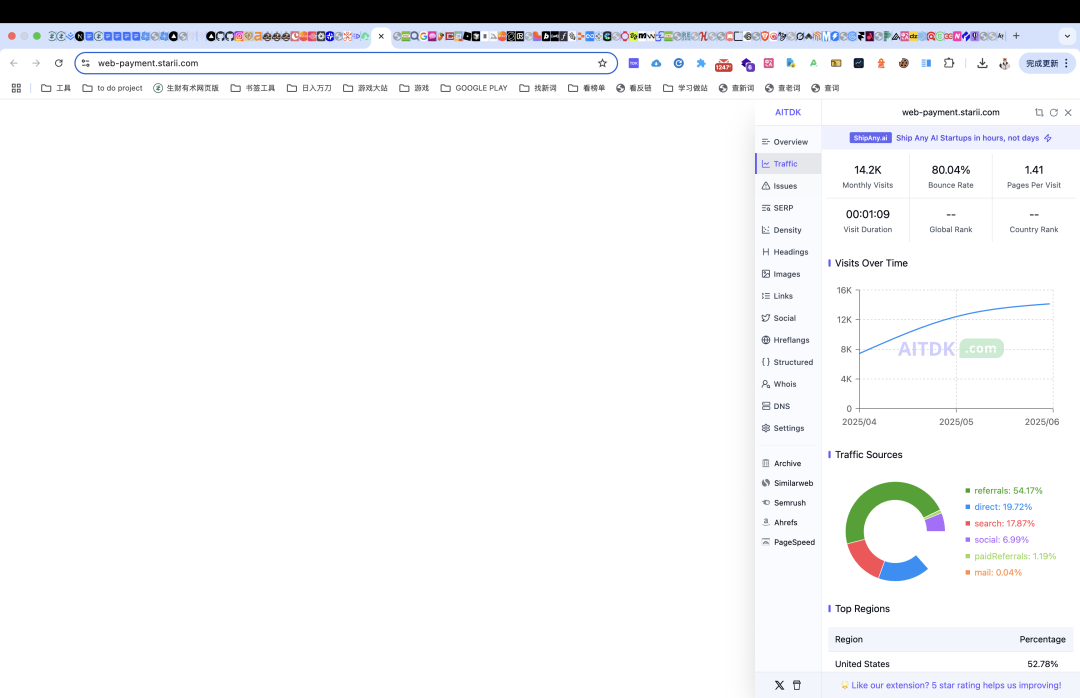
Task: Open Chrome downloads icon
Action: (982, 63)
